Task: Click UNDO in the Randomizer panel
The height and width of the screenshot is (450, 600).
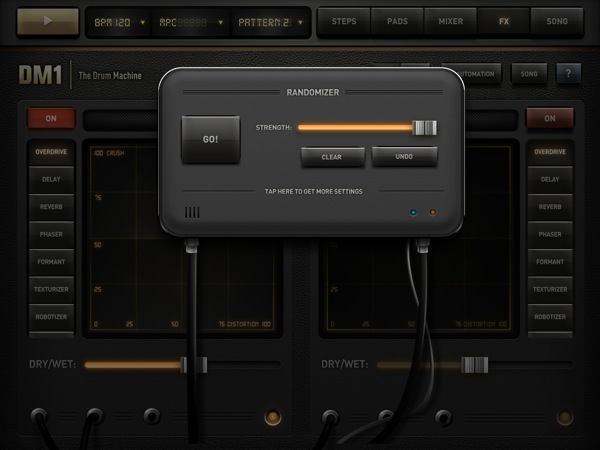Action: 404,157
